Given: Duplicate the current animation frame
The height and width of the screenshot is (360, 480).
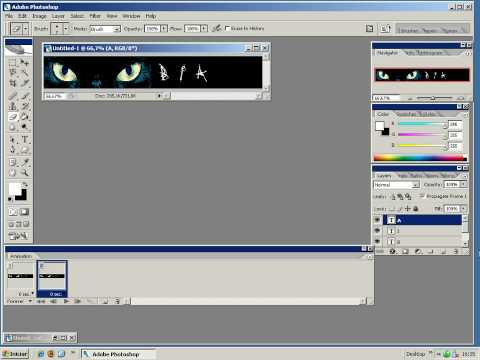Looking at the screenshot, I should point(105,301).
